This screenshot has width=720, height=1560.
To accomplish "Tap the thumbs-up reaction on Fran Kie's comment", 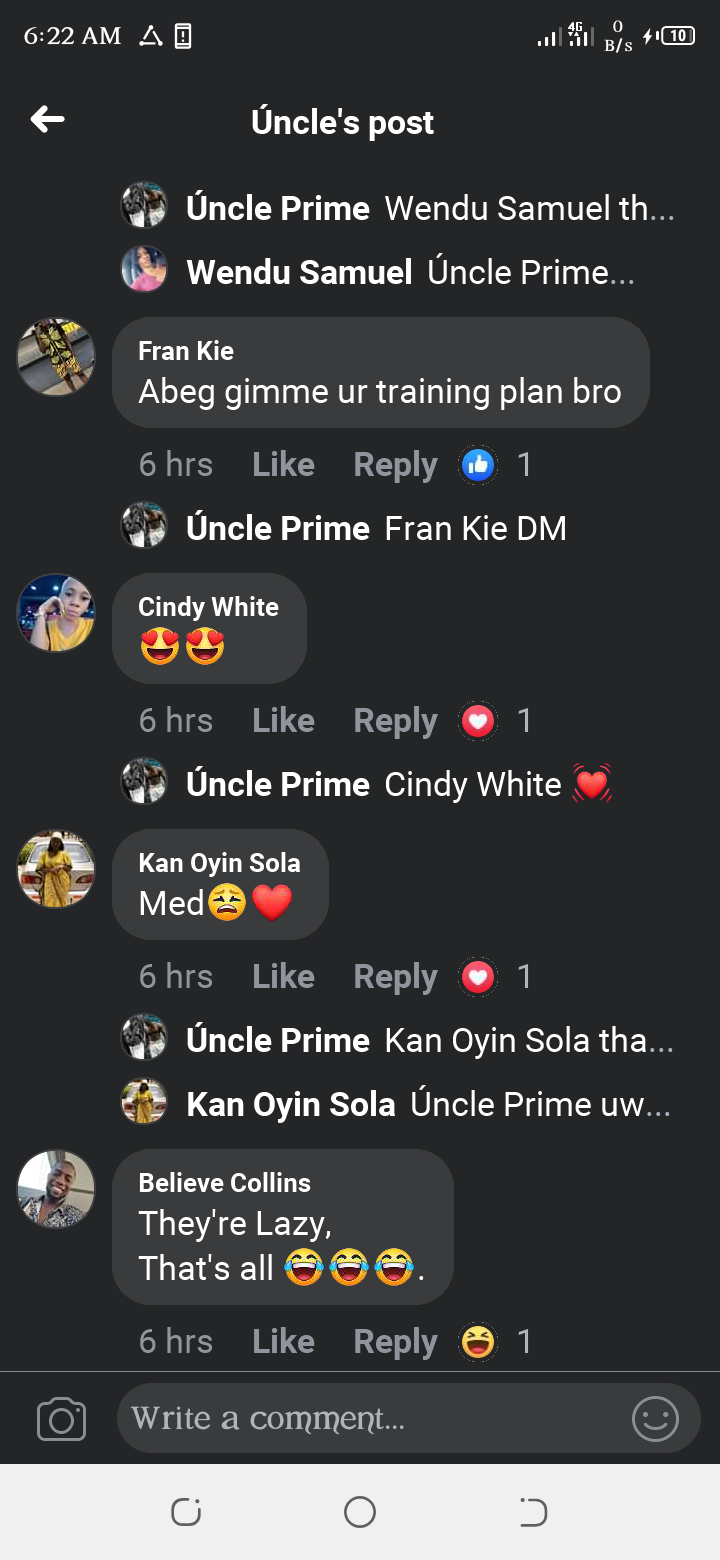I will point(478,465).
